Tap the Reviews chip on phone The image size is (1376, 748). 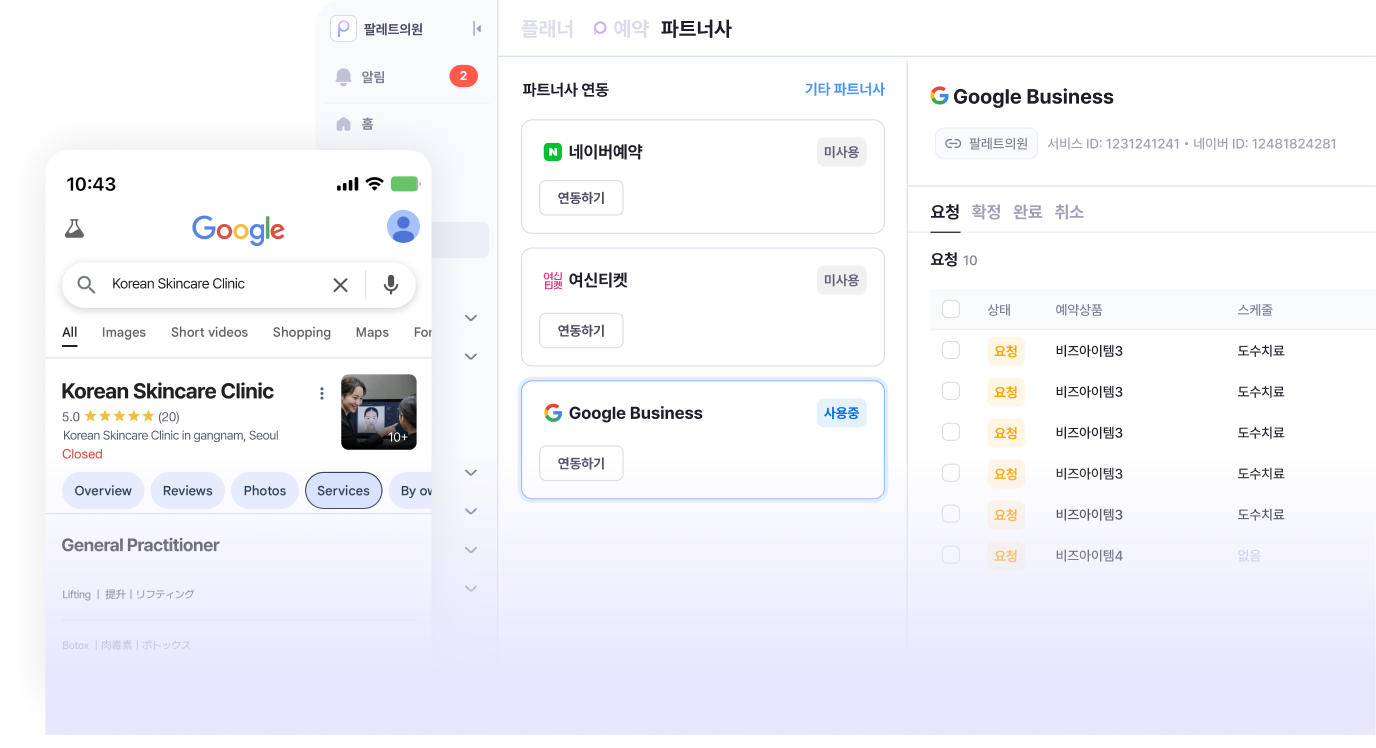tap(188, 491)
